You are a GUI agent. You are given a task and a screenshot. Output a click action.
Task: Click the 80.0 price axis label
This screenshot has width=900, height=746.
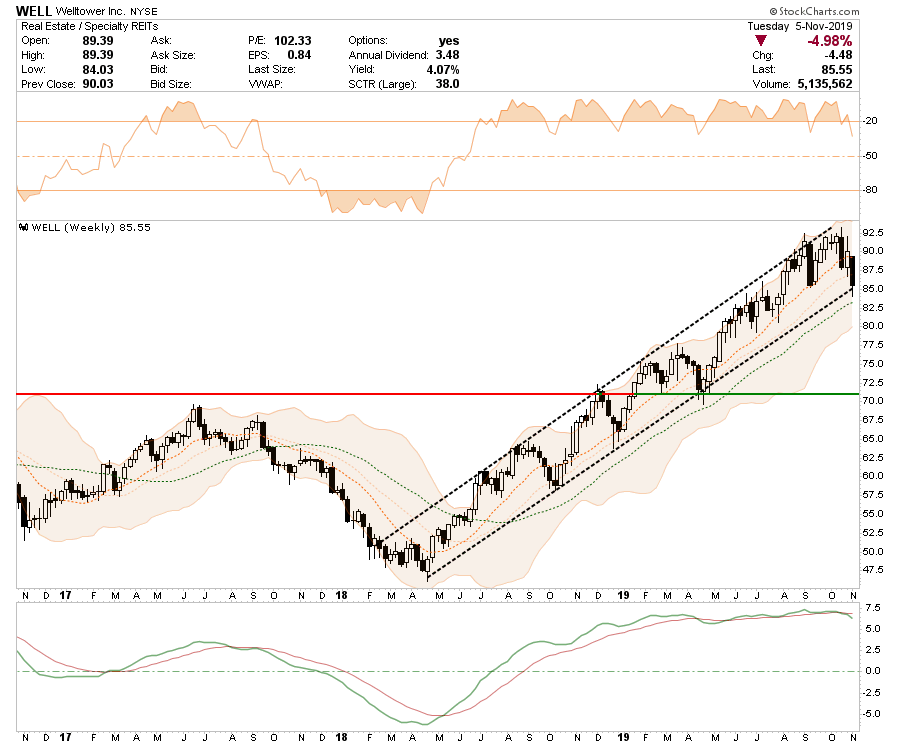tap(873, 325)
